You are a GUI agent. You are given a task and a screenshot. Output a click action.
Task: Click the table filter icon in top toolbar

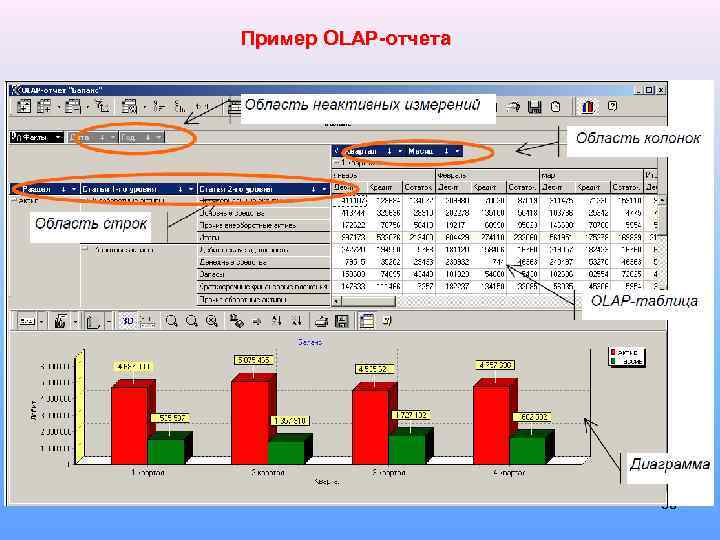(x=129, y=107)
